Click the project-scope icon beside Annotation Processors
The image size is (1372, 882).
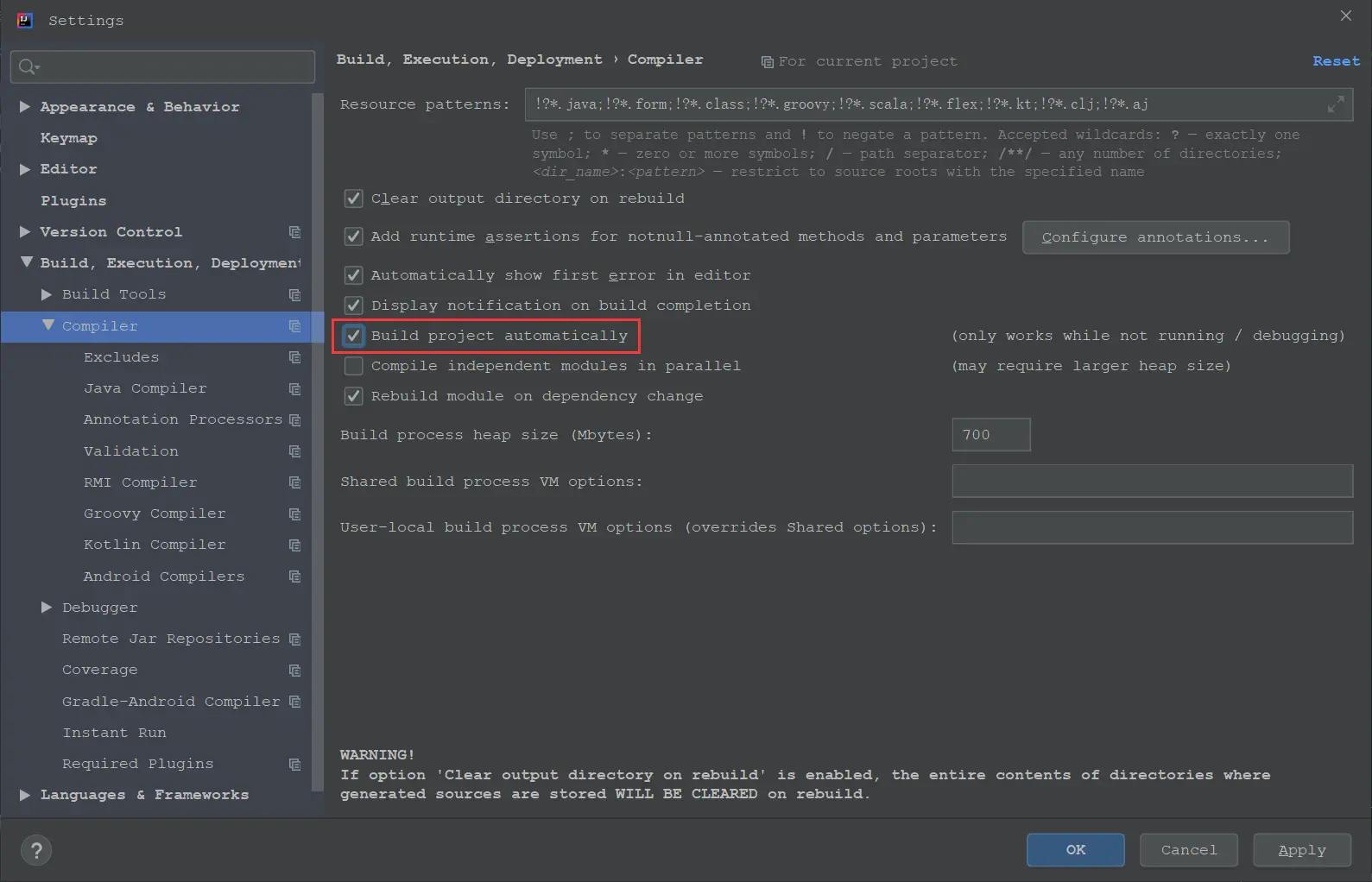[x=294, y=419]
